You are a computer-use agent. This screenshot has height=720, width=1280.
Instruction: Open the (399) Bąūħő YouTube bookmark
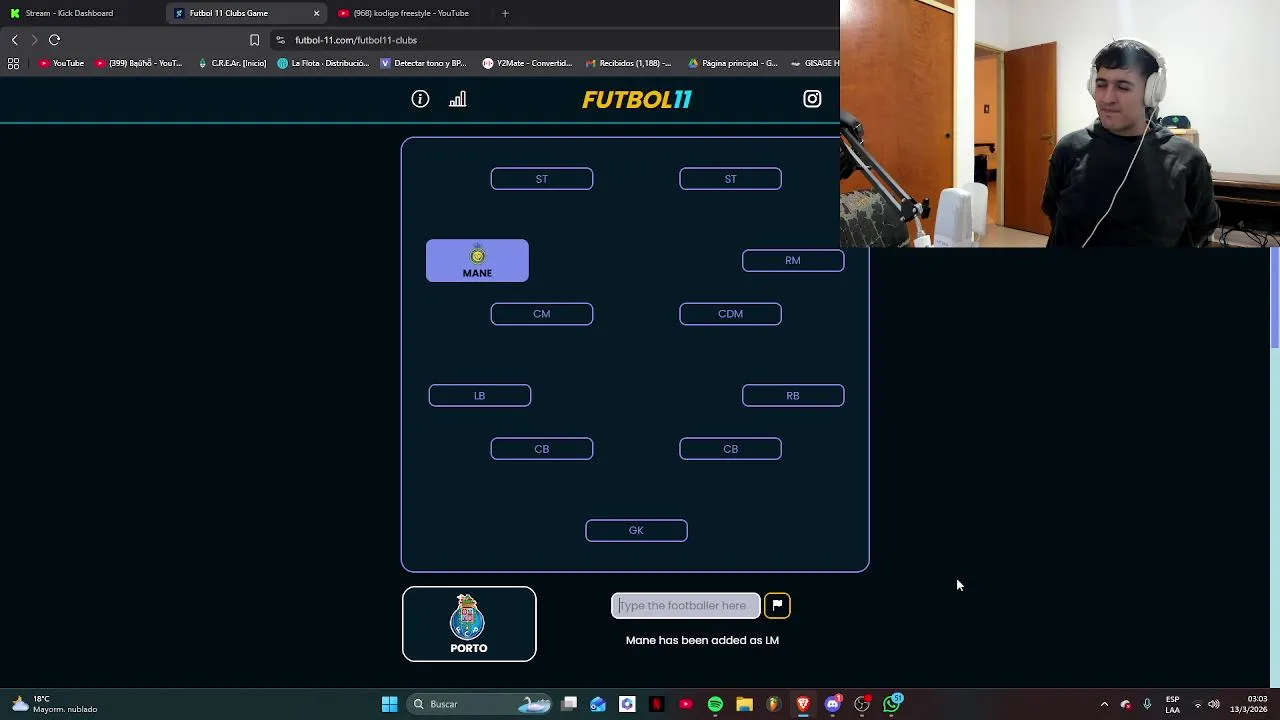point(139,63)
